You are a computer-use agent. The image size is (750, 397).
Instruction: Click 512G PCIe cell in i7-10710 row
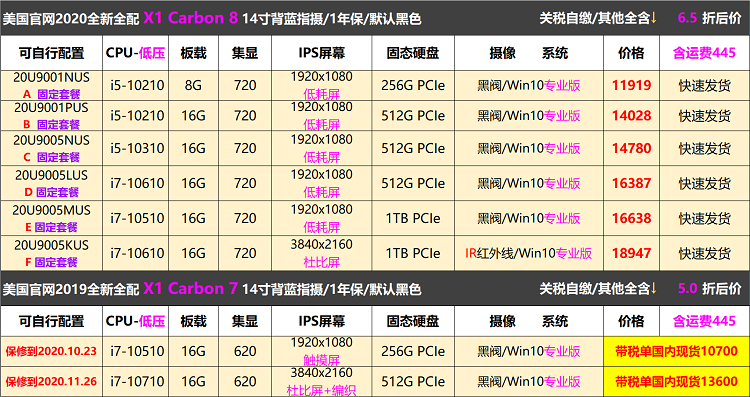[x=413, y=382]
